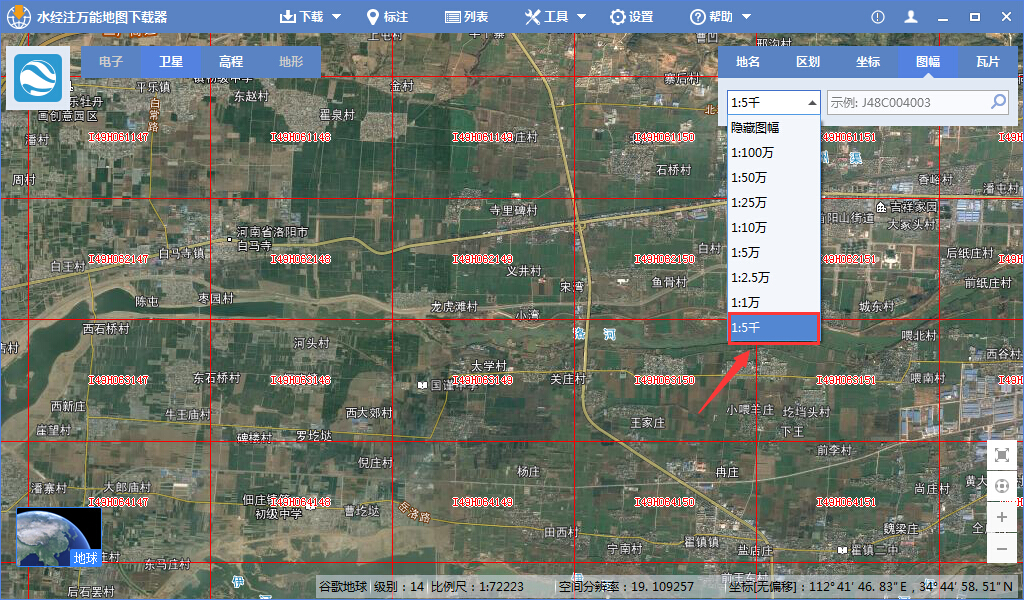Image resolution: width=1024 pixels, height=600 pixels.
Task: Switch to 卫星 satellite map type
Action: coord(171,61)
